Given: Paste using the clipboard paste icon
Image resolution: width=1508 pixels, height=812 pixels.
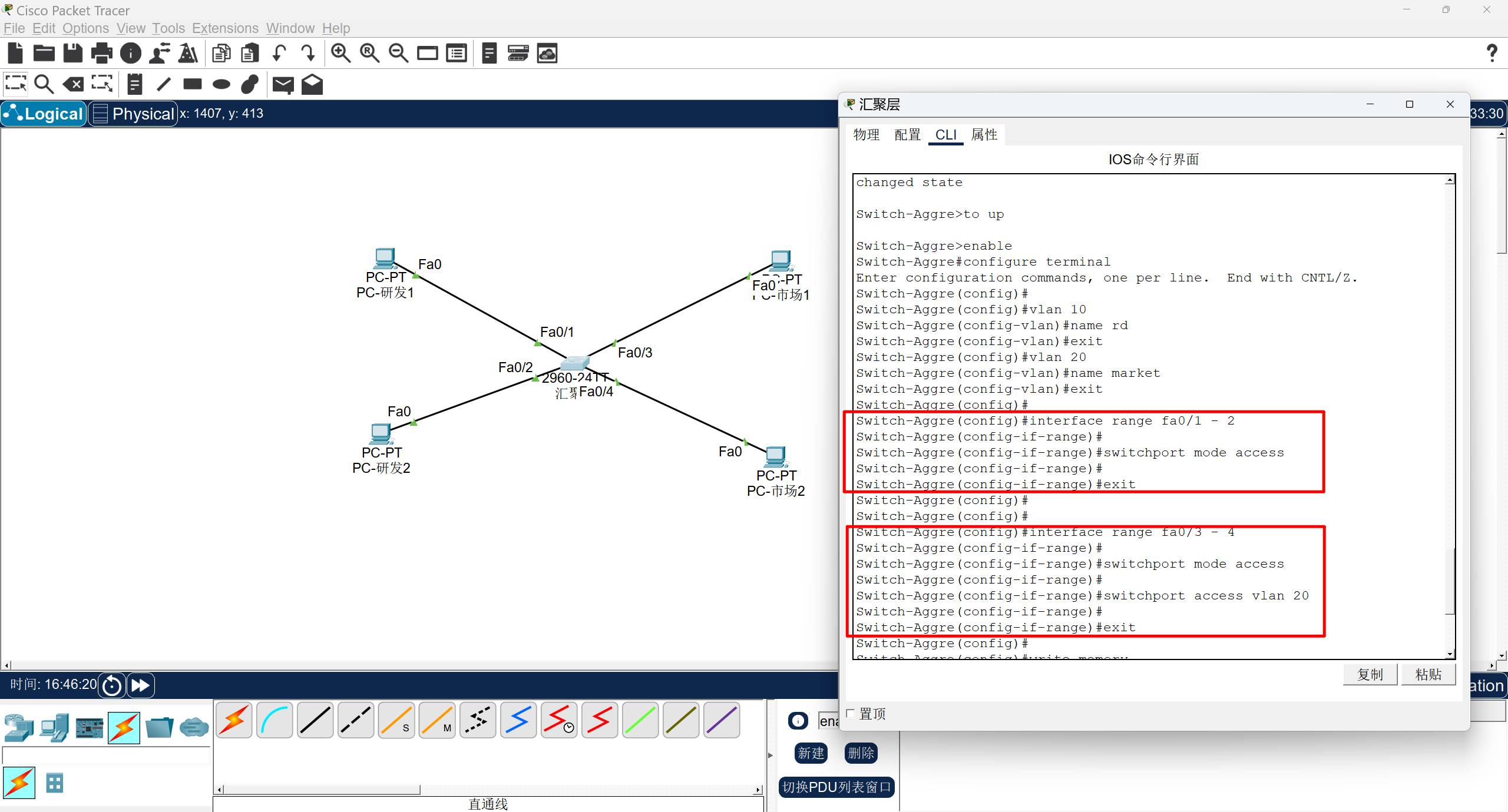Looking at the screenshot, I should [x=250, y=54].
